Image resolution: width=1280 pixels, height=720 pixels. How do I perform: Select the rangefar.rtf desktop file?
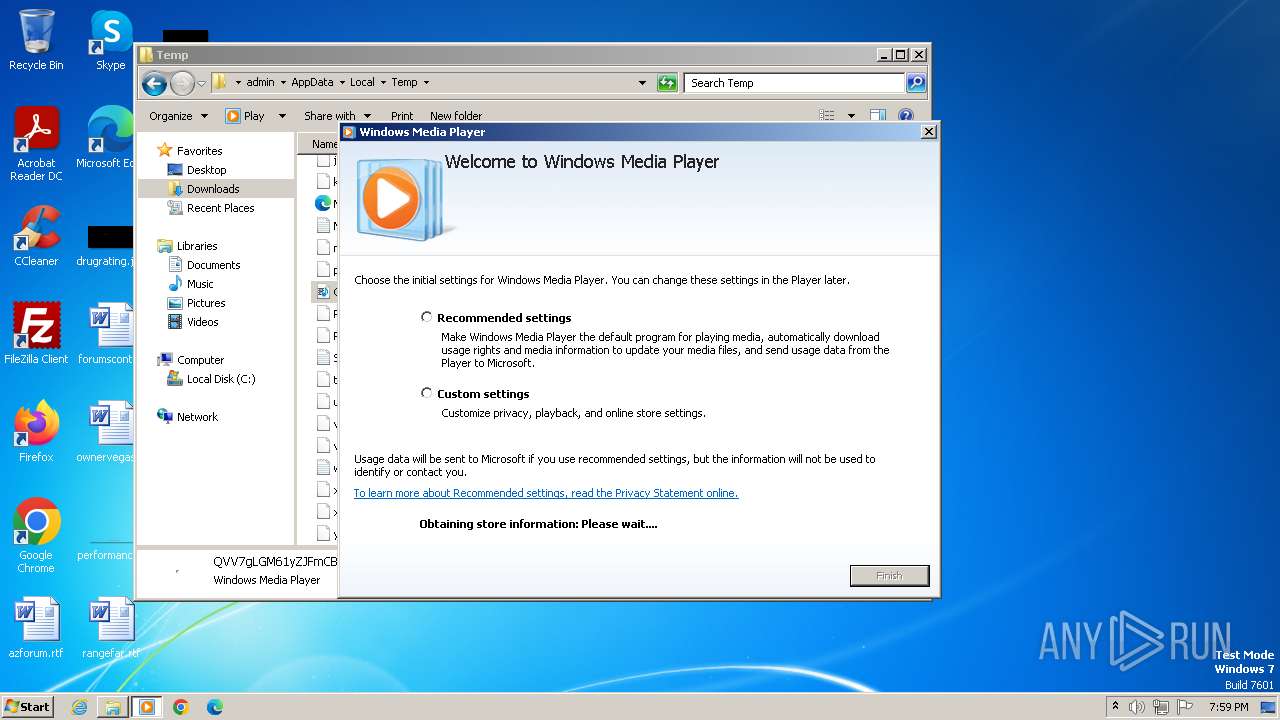pyautogui.click(x=110, y=628)
